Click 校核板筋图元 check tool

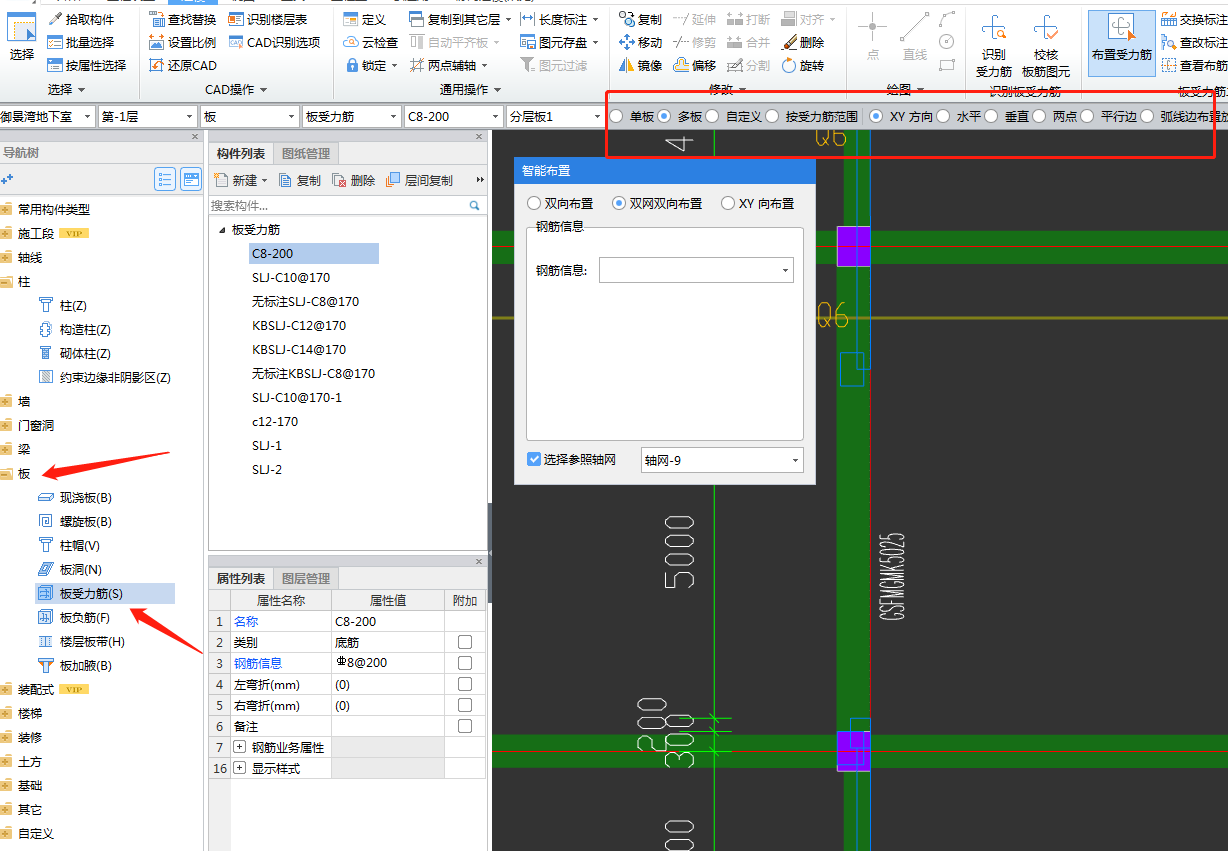[1046, 47]
